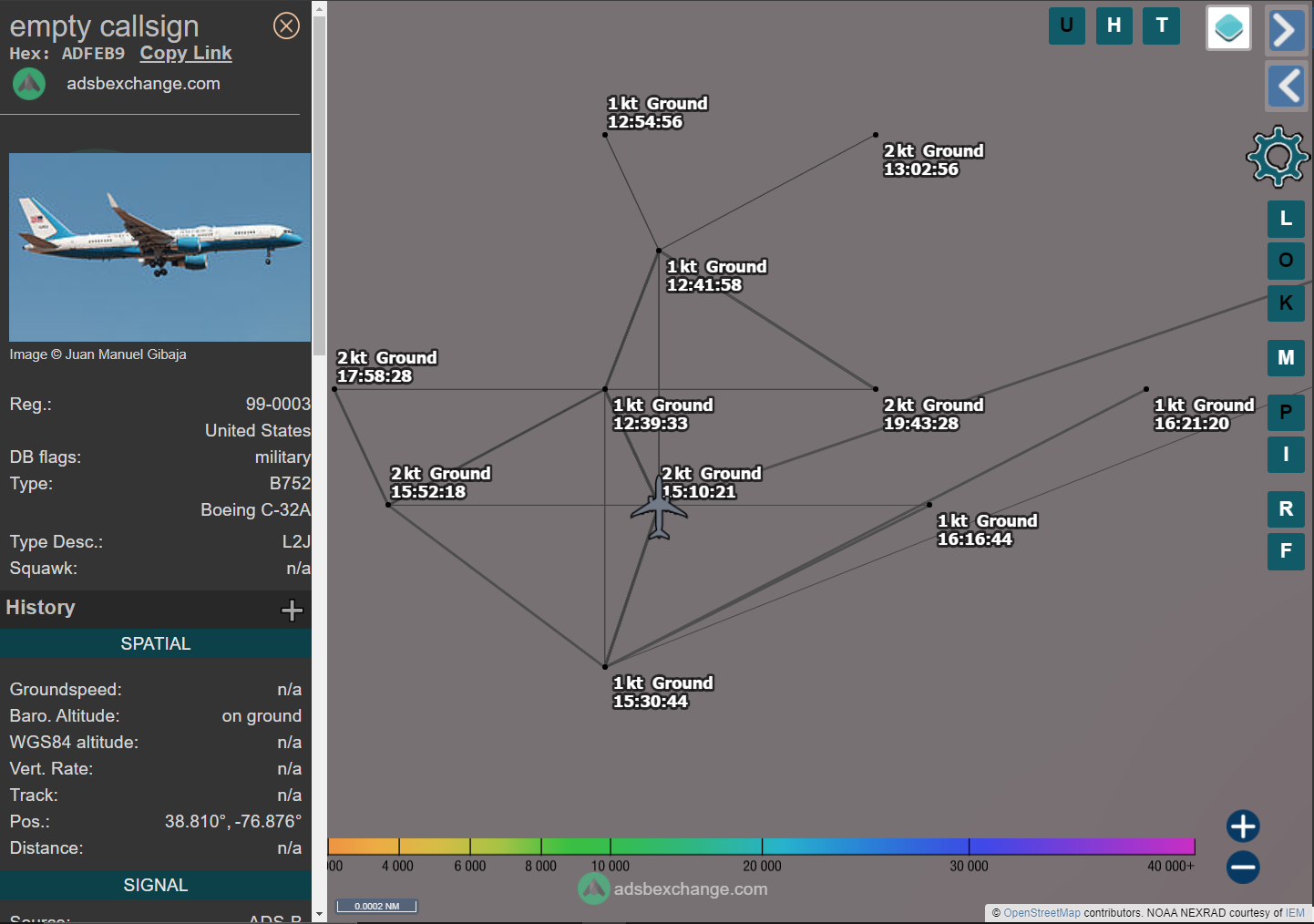View the Boeing C-32A aircraft photo
This screenshot has height=924, width=1314.
click(159, 247)
